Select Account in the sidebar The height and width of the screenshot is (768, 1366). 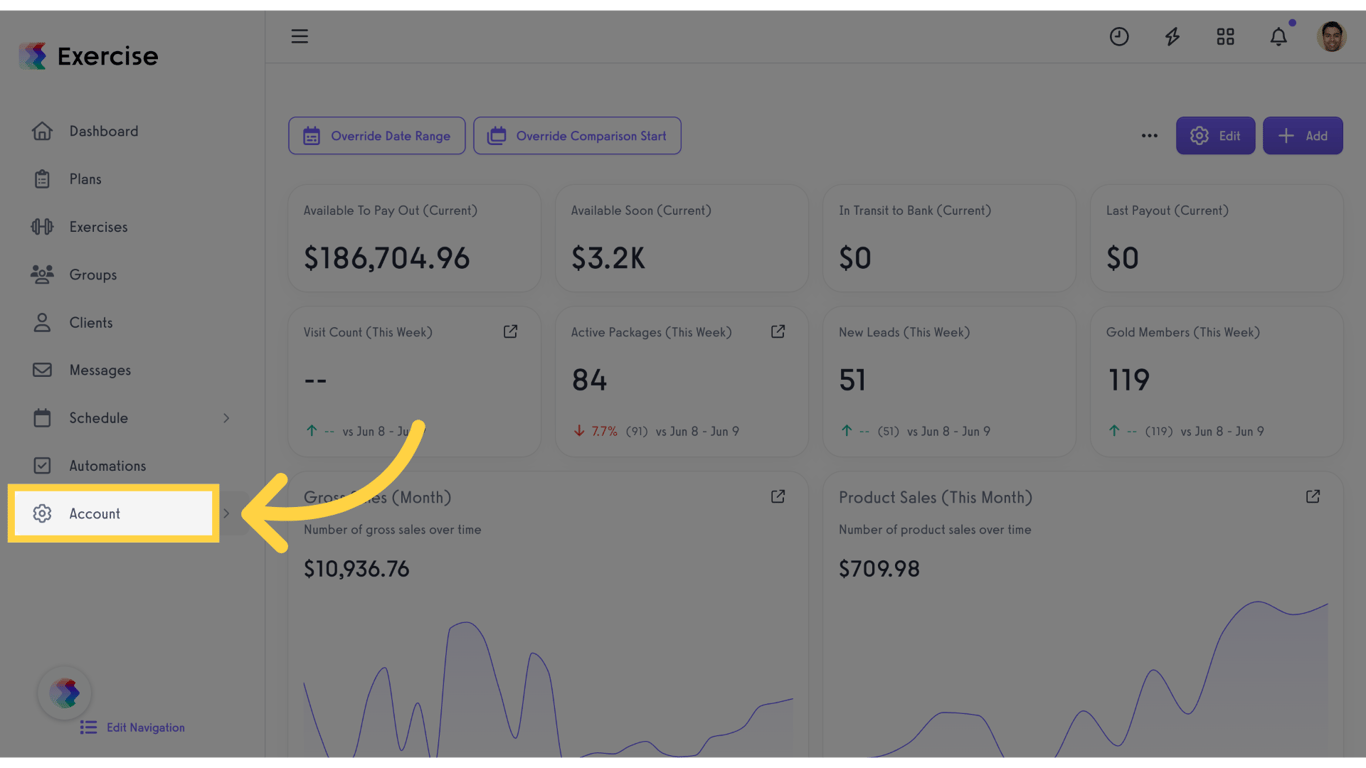113,513
